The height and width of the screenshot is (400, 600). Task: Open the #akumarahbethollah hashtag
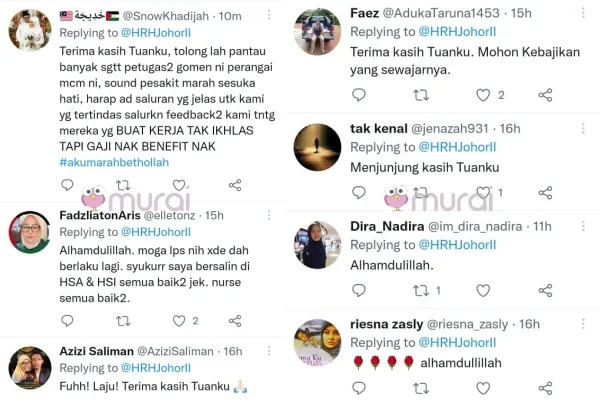(x=114, y=162)
